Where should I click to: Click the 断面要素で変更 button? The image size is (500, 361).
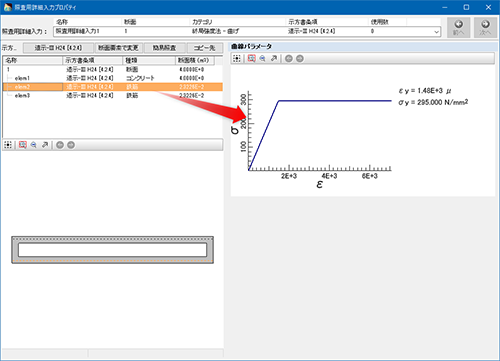pyautogui.click(x=119, y=48)
